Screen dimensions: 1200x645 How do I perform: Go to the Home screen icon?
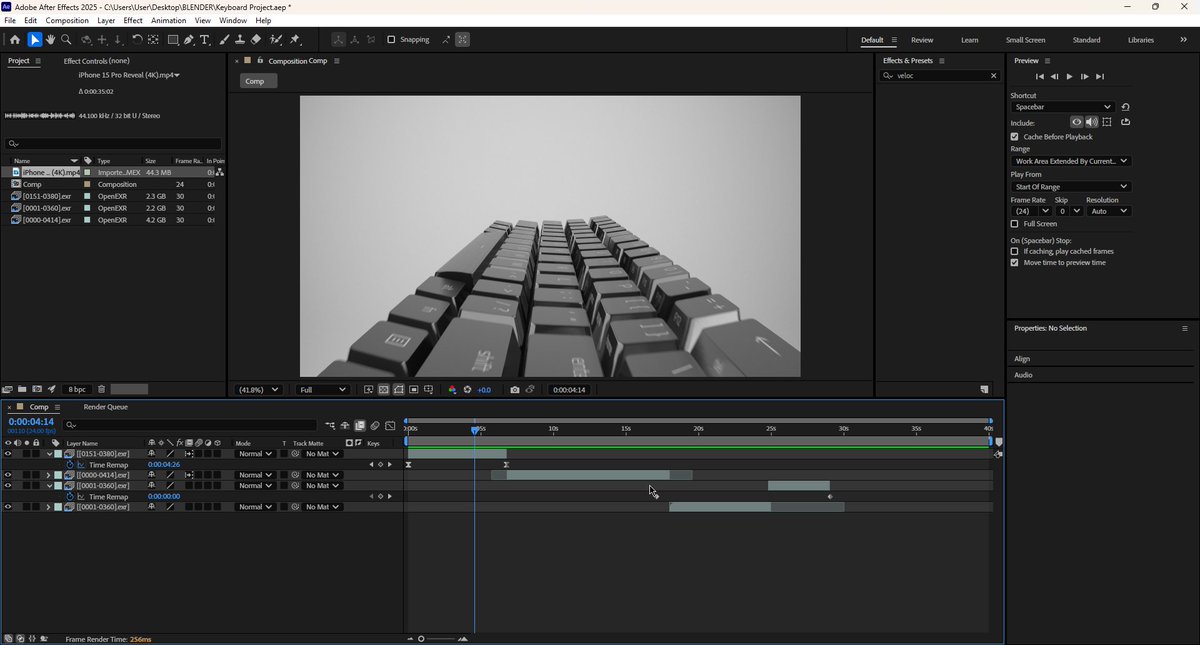[14, 40]
